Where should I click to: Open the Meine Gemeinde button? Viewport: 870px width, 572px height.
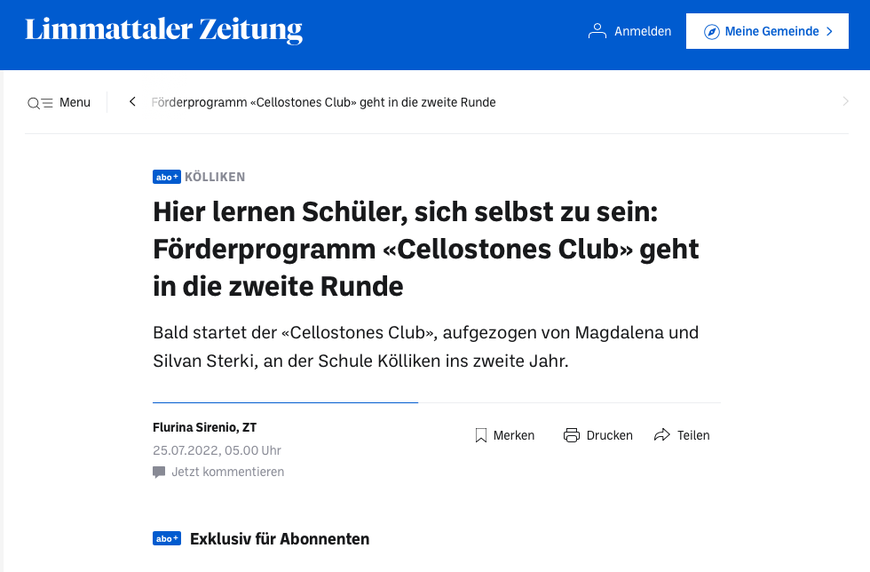[x=767, y=31]
